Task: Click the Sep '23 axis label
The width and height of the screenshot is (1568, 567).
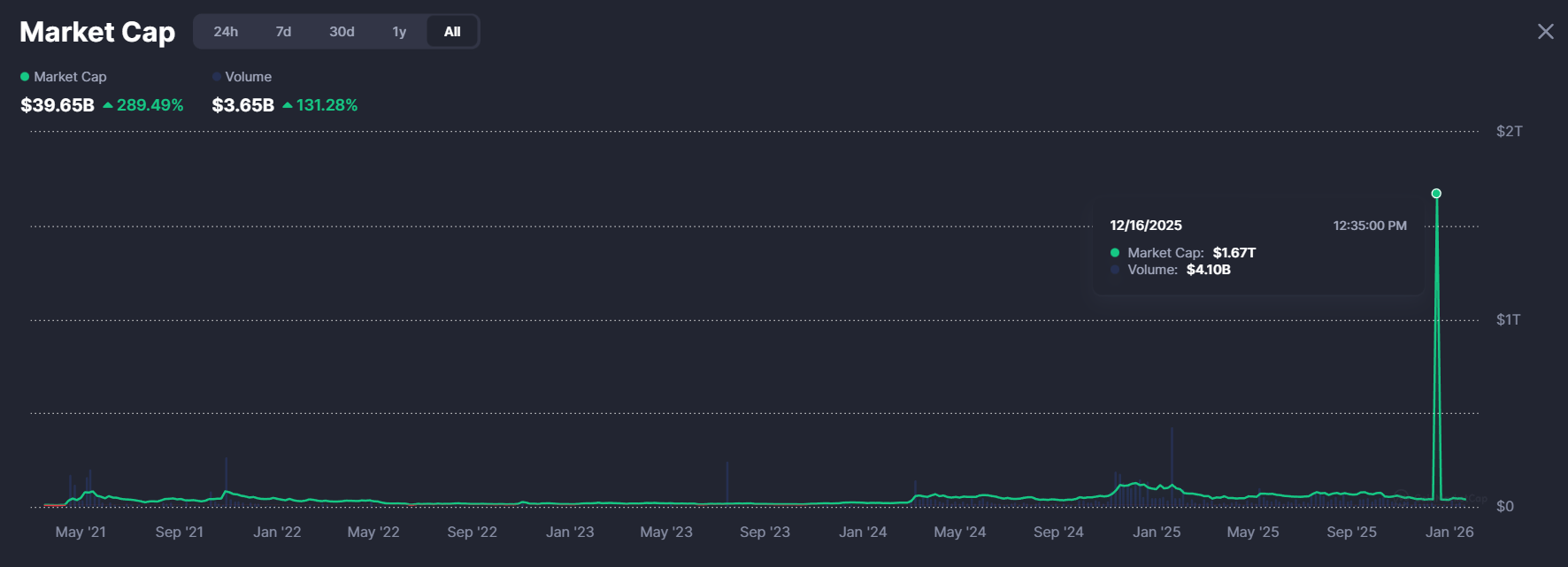Action: point(765,532)
